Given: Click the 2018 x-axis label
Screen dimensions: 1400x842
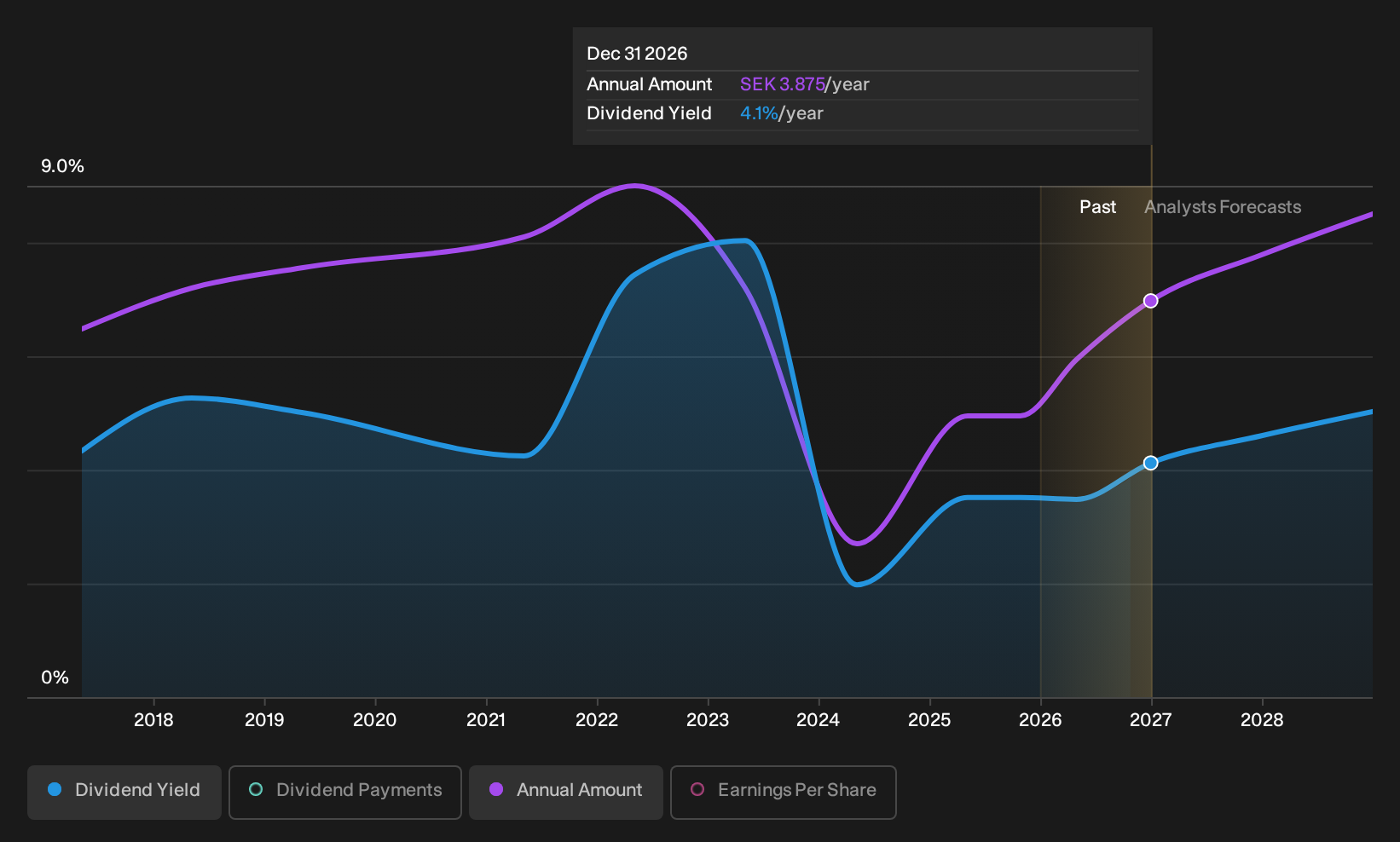Looking at the screenshot, I should (153, 720).
